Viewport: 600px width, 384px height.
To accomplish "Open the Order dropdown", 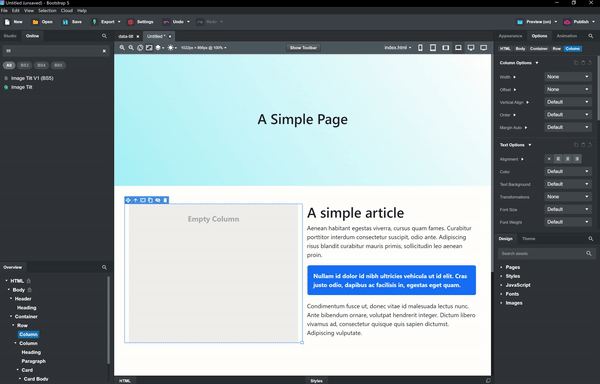I will pos(568,115).
